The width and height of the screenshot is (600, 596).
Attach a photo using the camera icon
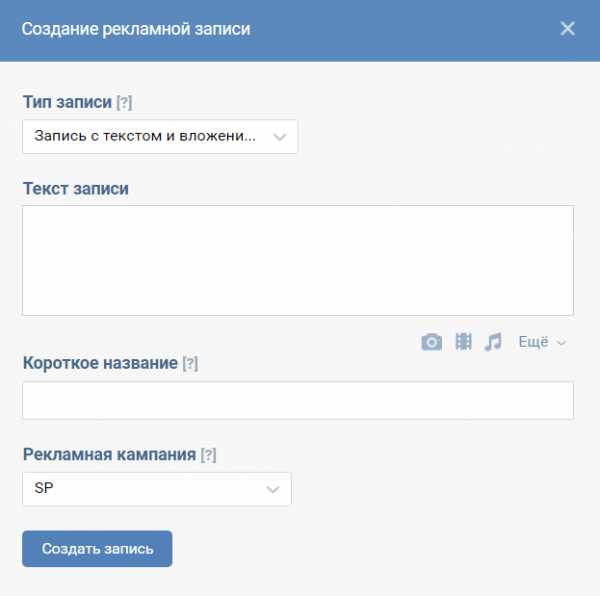431,342
